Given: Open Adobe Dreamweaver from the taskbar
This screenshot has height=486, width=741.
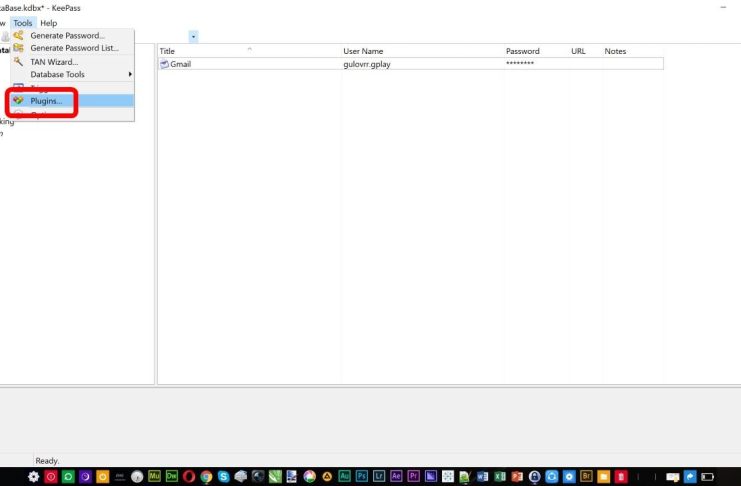Looking at the screenshot, I should [172, 477].
